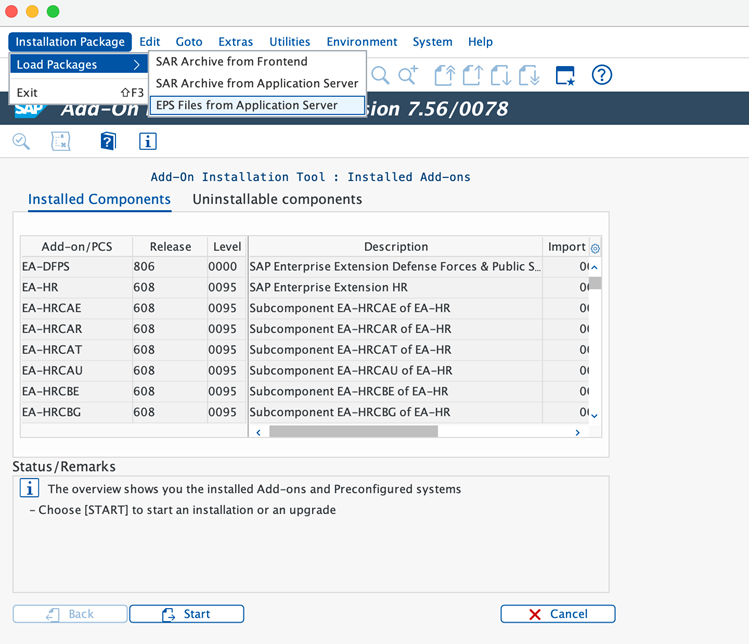Select the EA-DFPS row cell
749x644 pixels.
pos(76,267)
